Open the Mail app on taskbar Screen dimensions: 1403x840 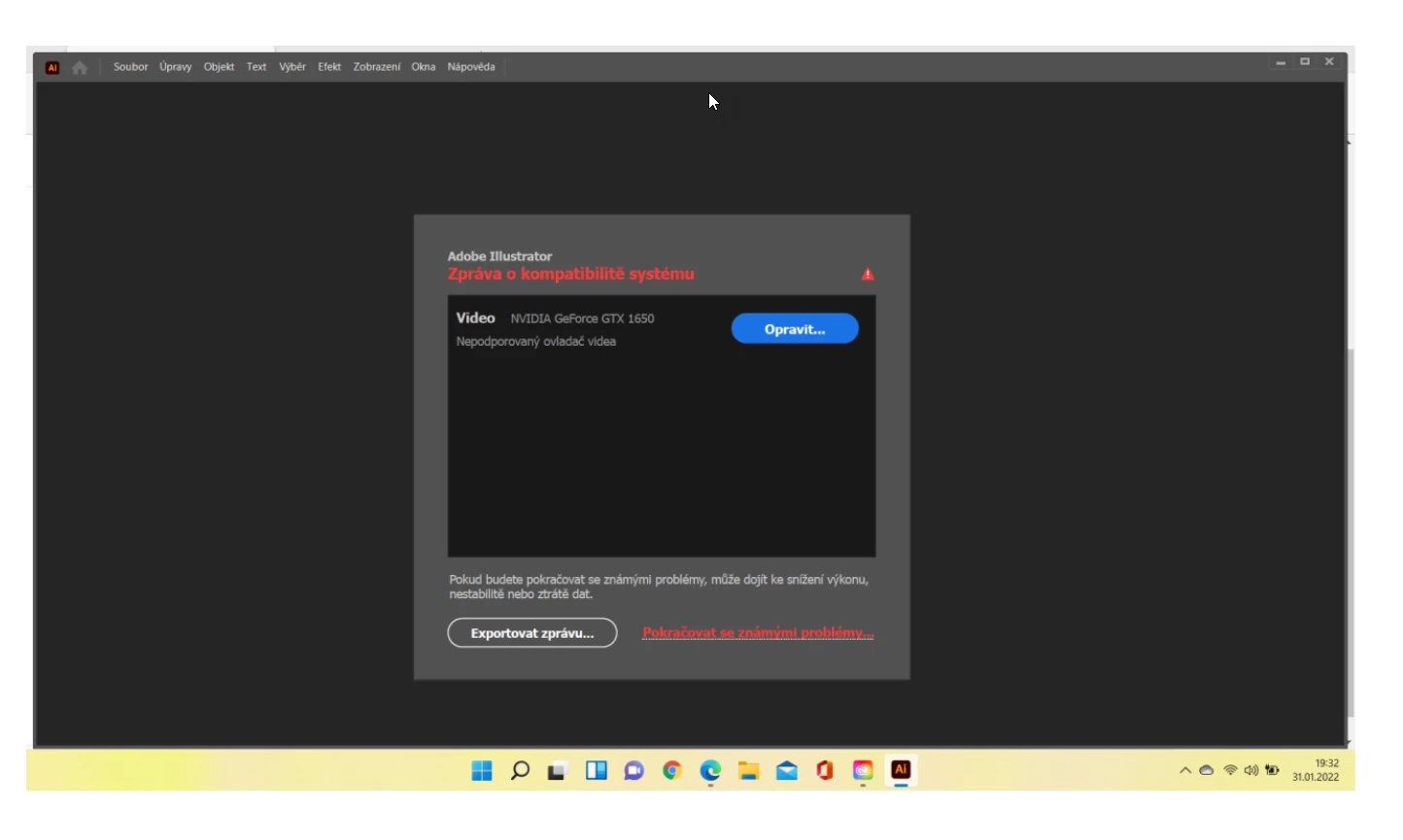[787, 771]
